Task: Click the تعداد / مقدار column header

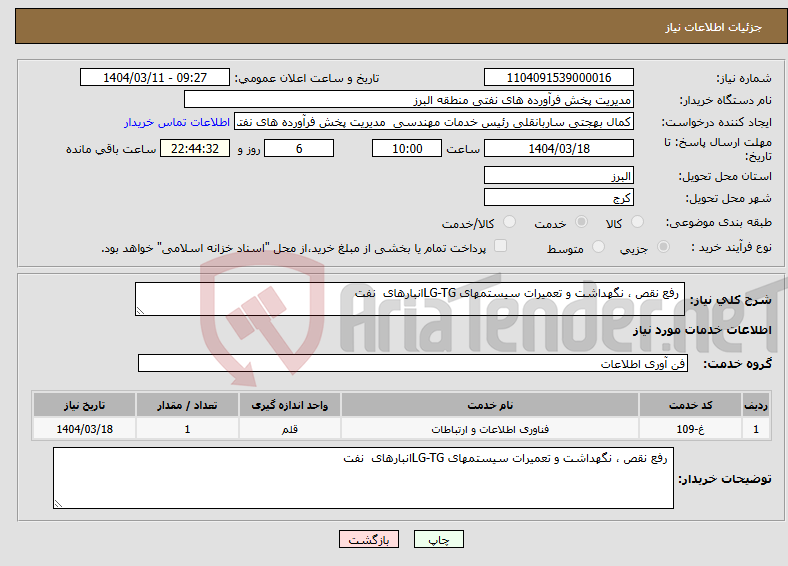Action: click(187, 405)
